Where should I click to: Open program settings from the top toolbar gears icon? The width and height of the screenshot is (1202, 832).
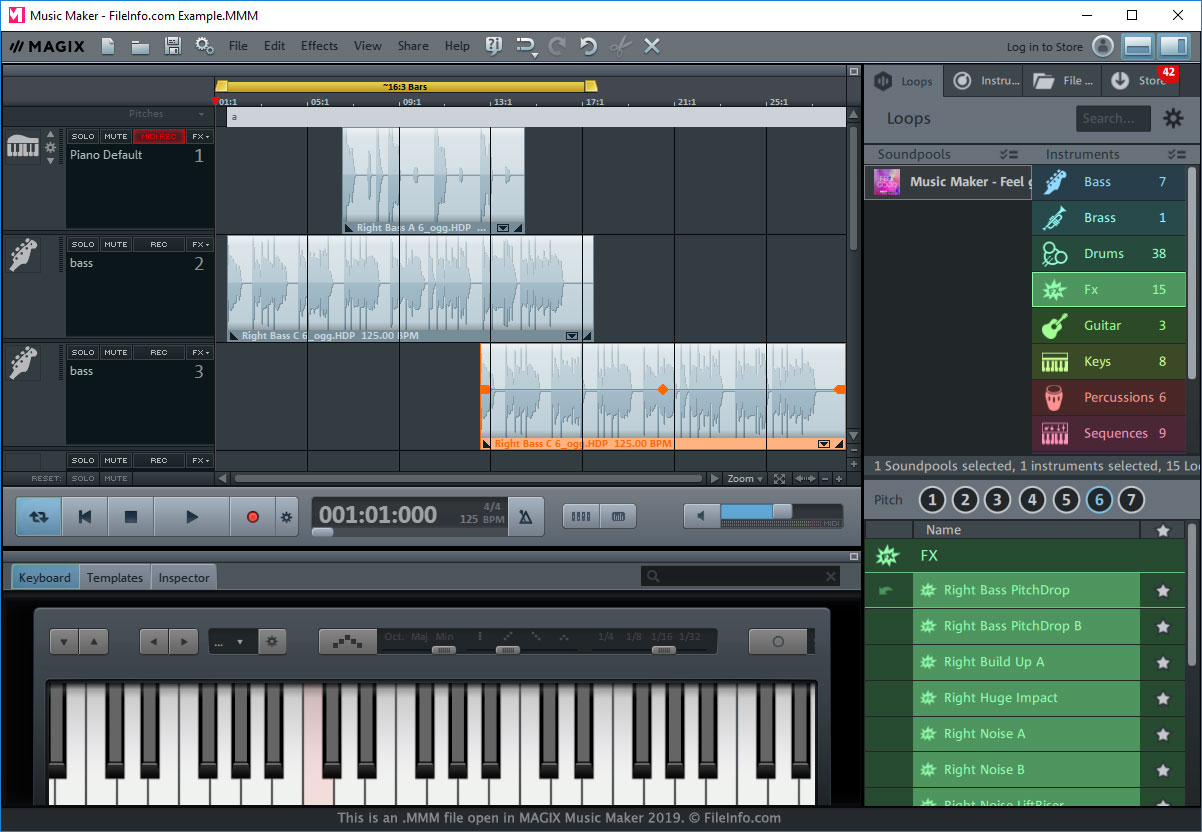point(204,46)
